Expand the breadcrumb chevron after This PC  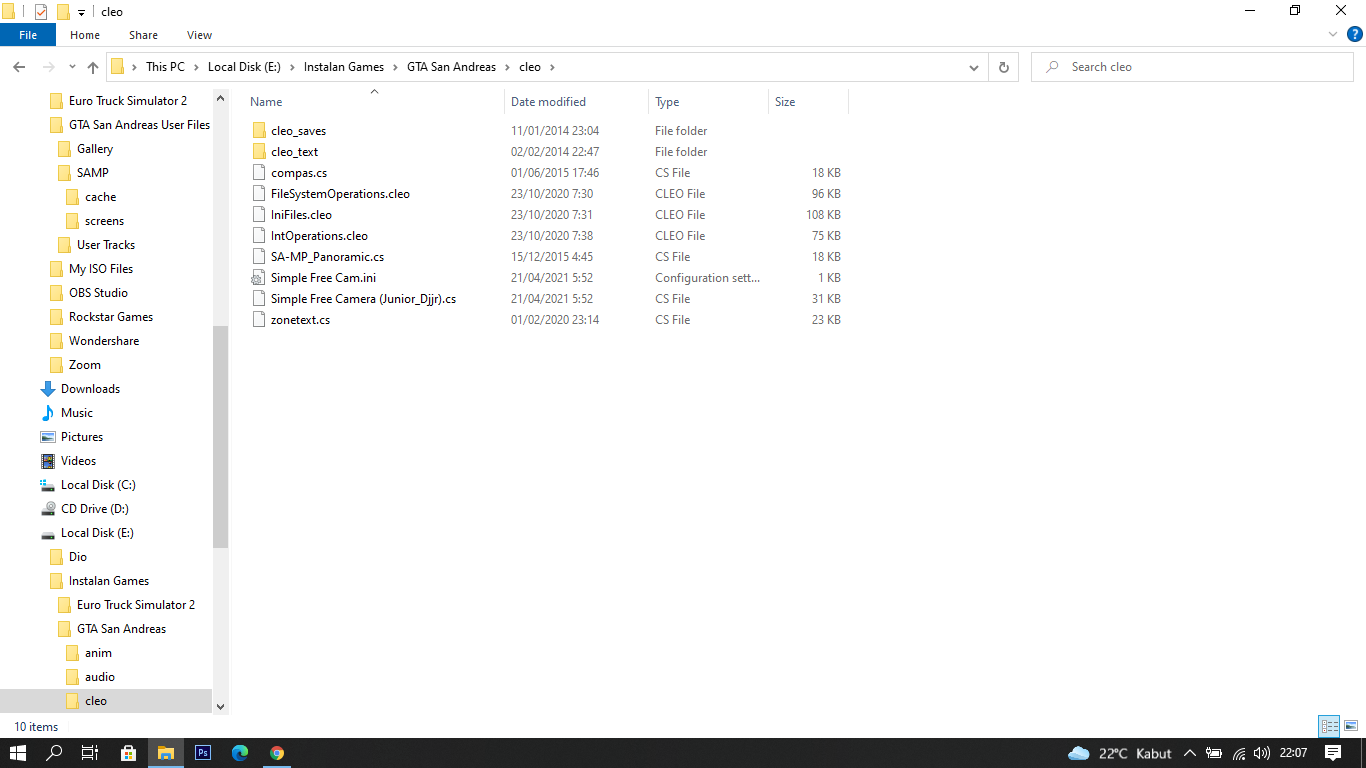pos(196,67)
